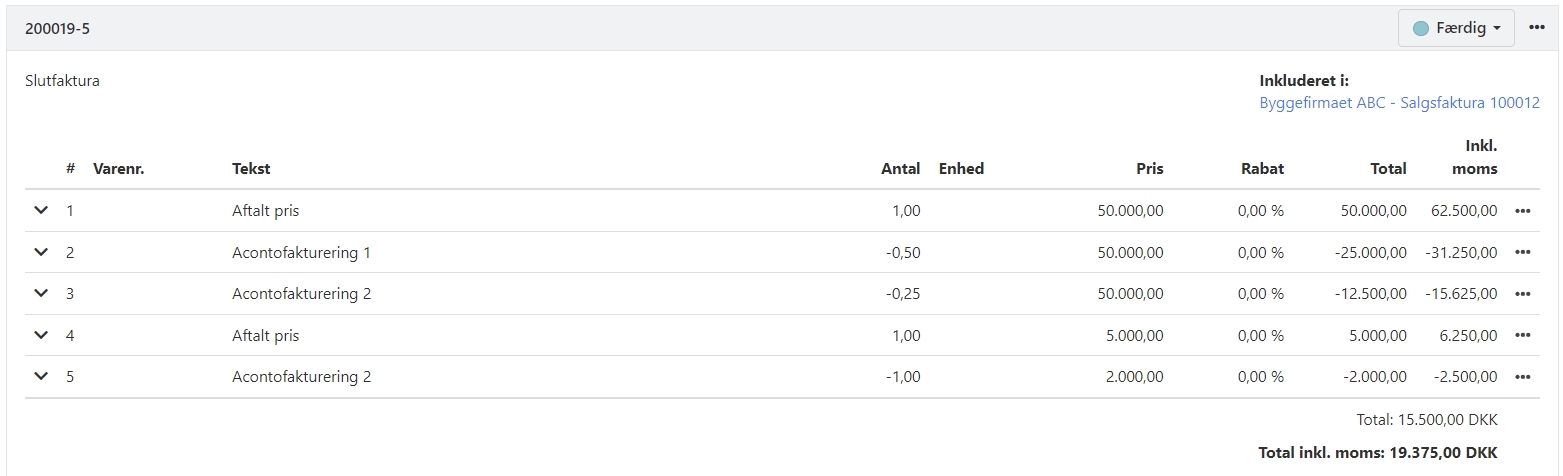Click the 200019-5 header title

tap(58, 29)
